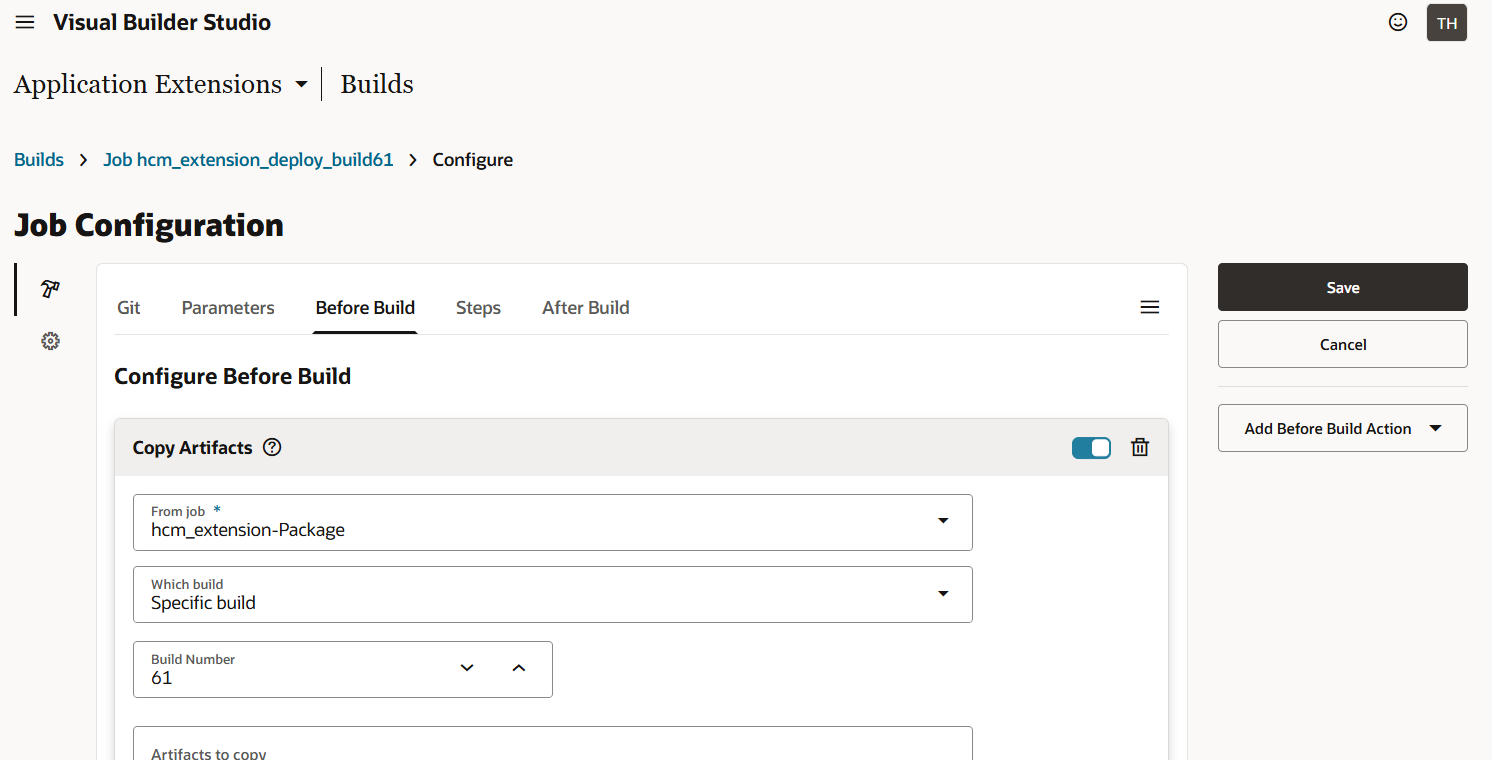Viewport: 1492px width, 760px height.
Task: Decrease the Build Number value
Action: (467, 668)
